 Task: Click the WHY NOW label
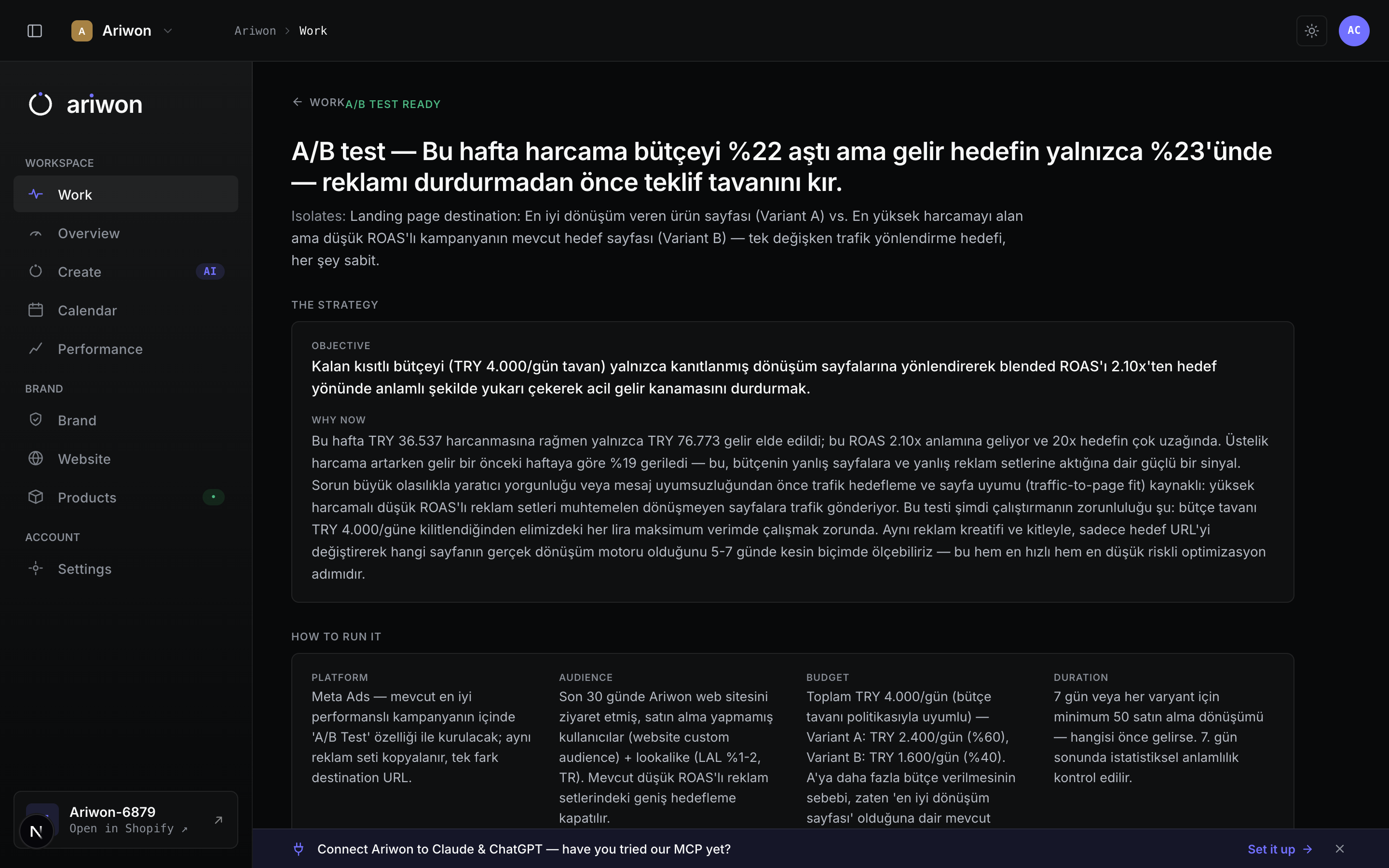tap(339, 420)
